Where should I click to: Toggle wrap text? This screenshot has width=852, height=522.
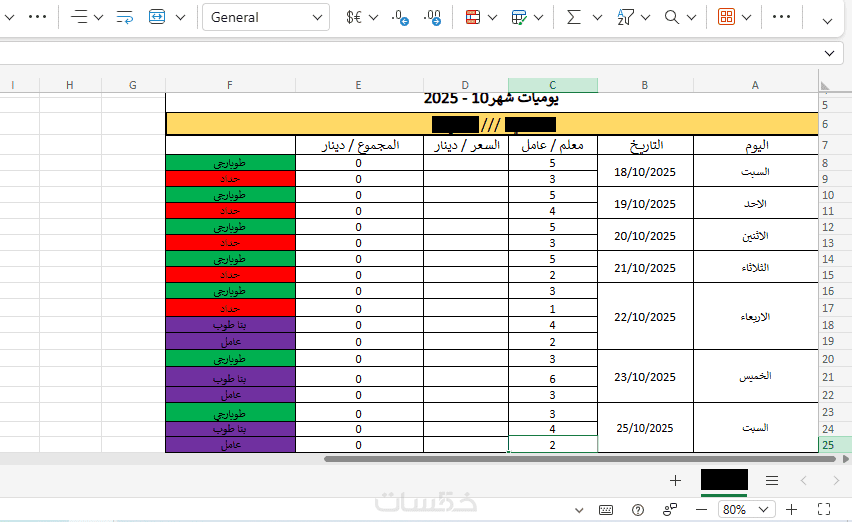click(124, 17)
